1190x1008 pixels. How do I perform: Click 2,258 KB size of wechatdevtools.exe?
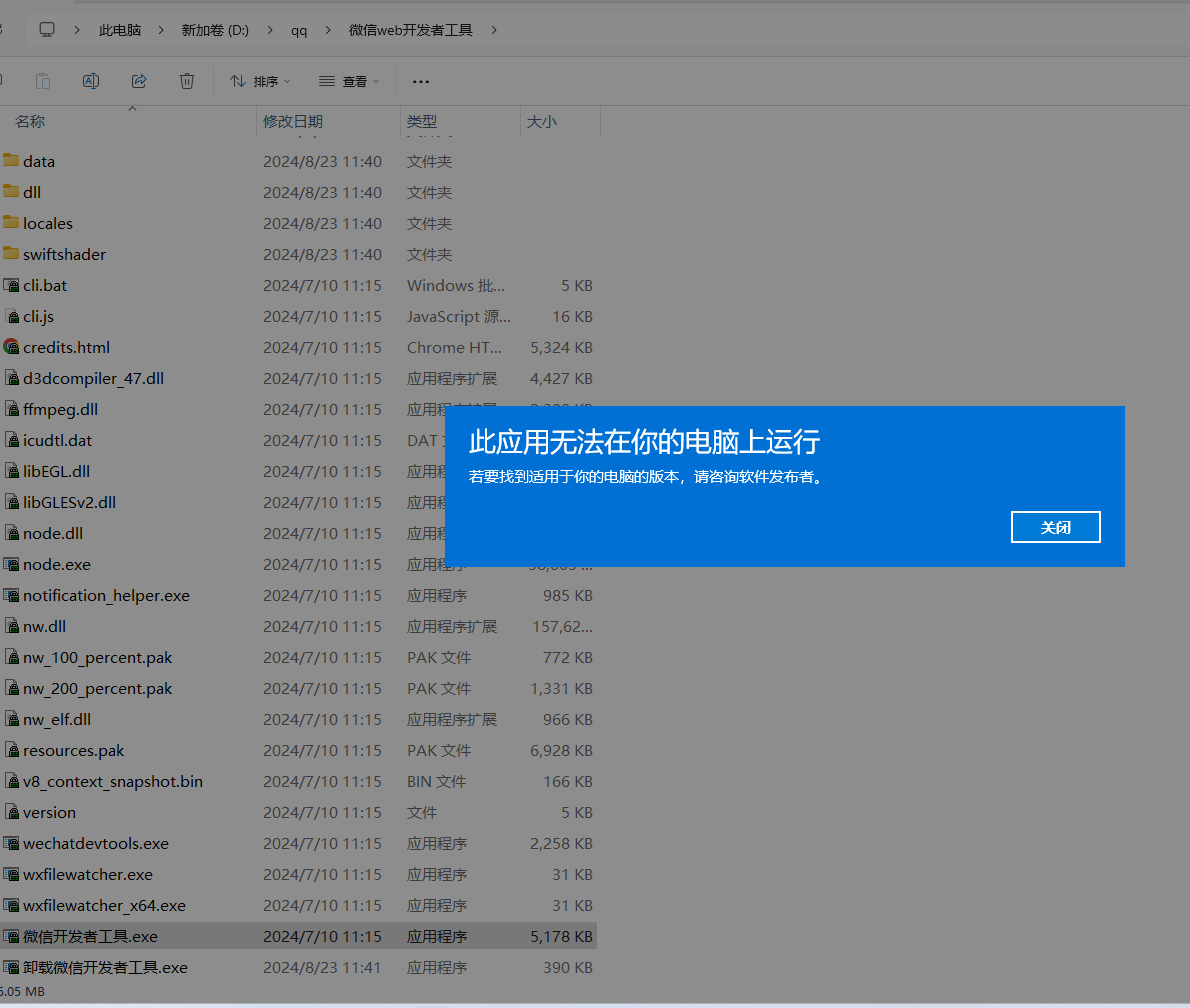click(x=561, y=844)
